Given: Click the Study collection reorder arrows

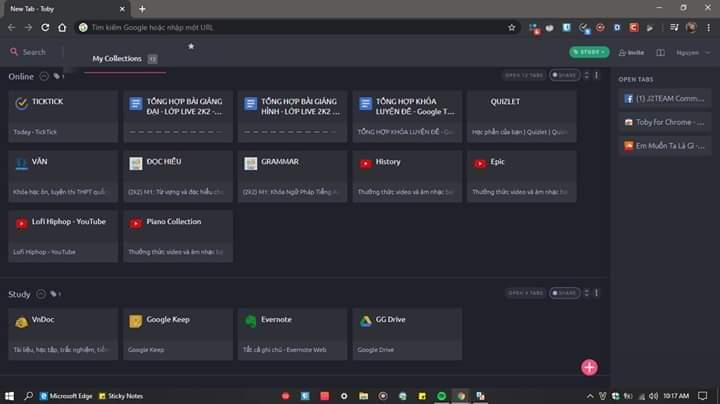Looking at the screenshot, I should coord(586,292).
